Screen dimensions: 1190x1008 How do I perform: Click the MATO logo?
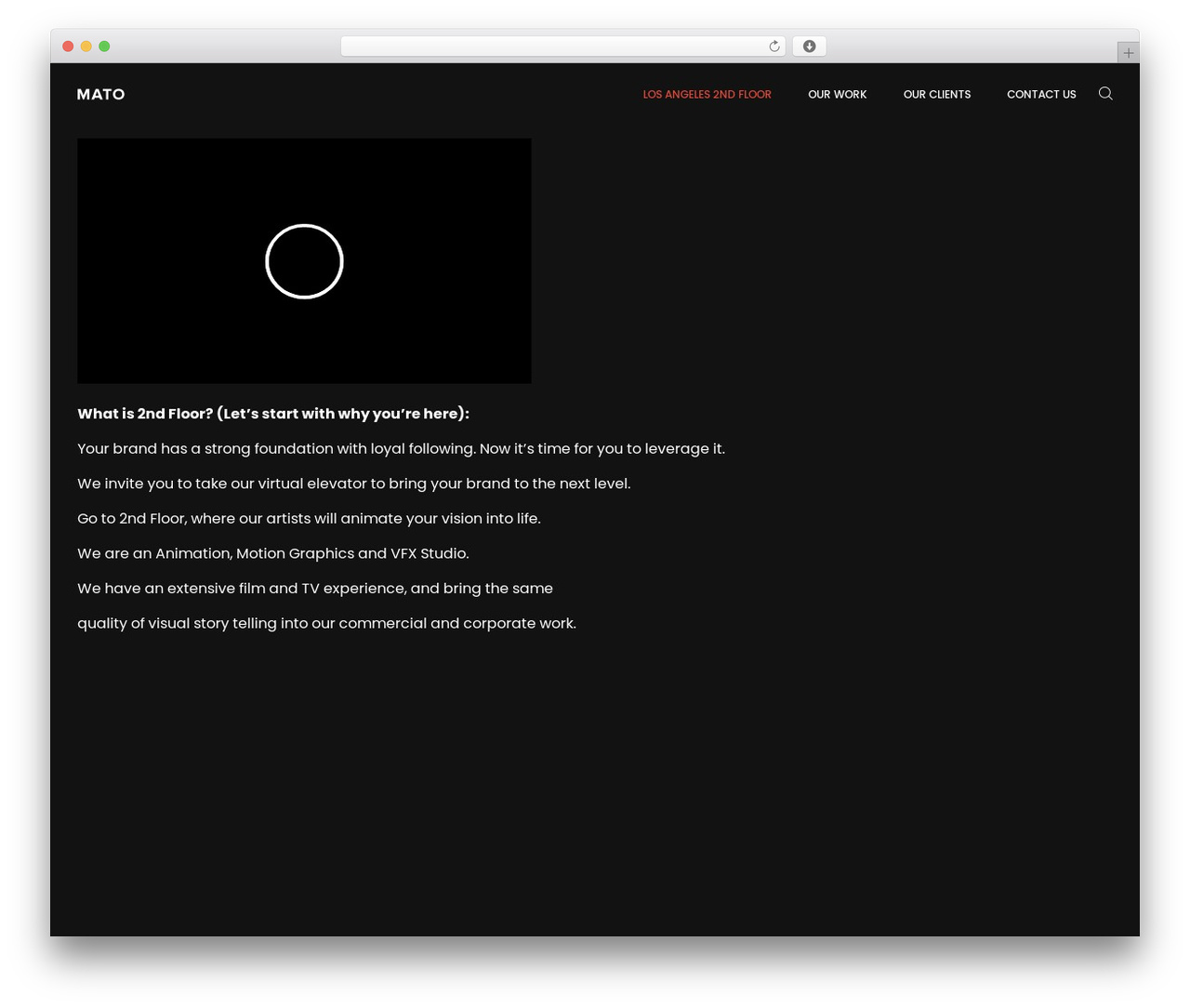[x=101, y=94]
